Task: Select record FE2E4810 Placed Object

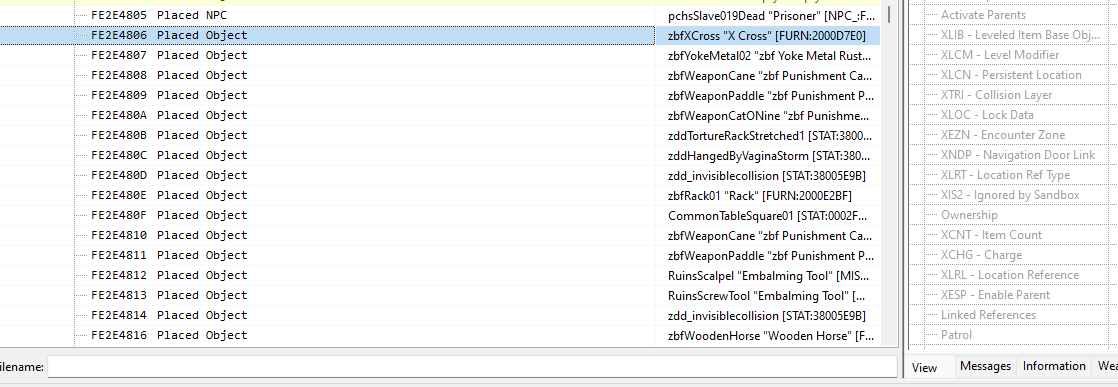Action: tap(169, 234)
